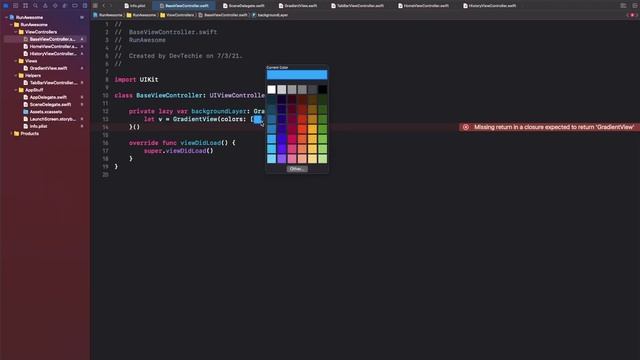
Task: Open the Project navigator icon
Action: [6, 6]
